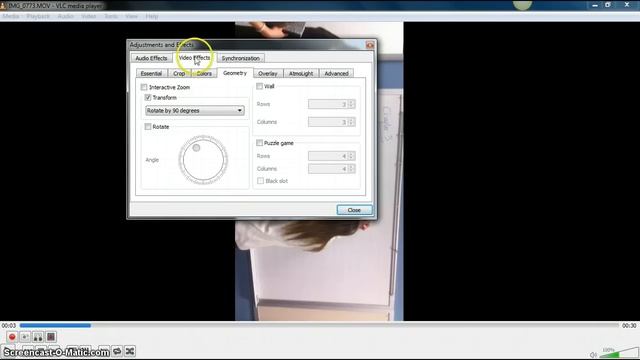Click the Wall Columns spinner arrows

(351, 122)
